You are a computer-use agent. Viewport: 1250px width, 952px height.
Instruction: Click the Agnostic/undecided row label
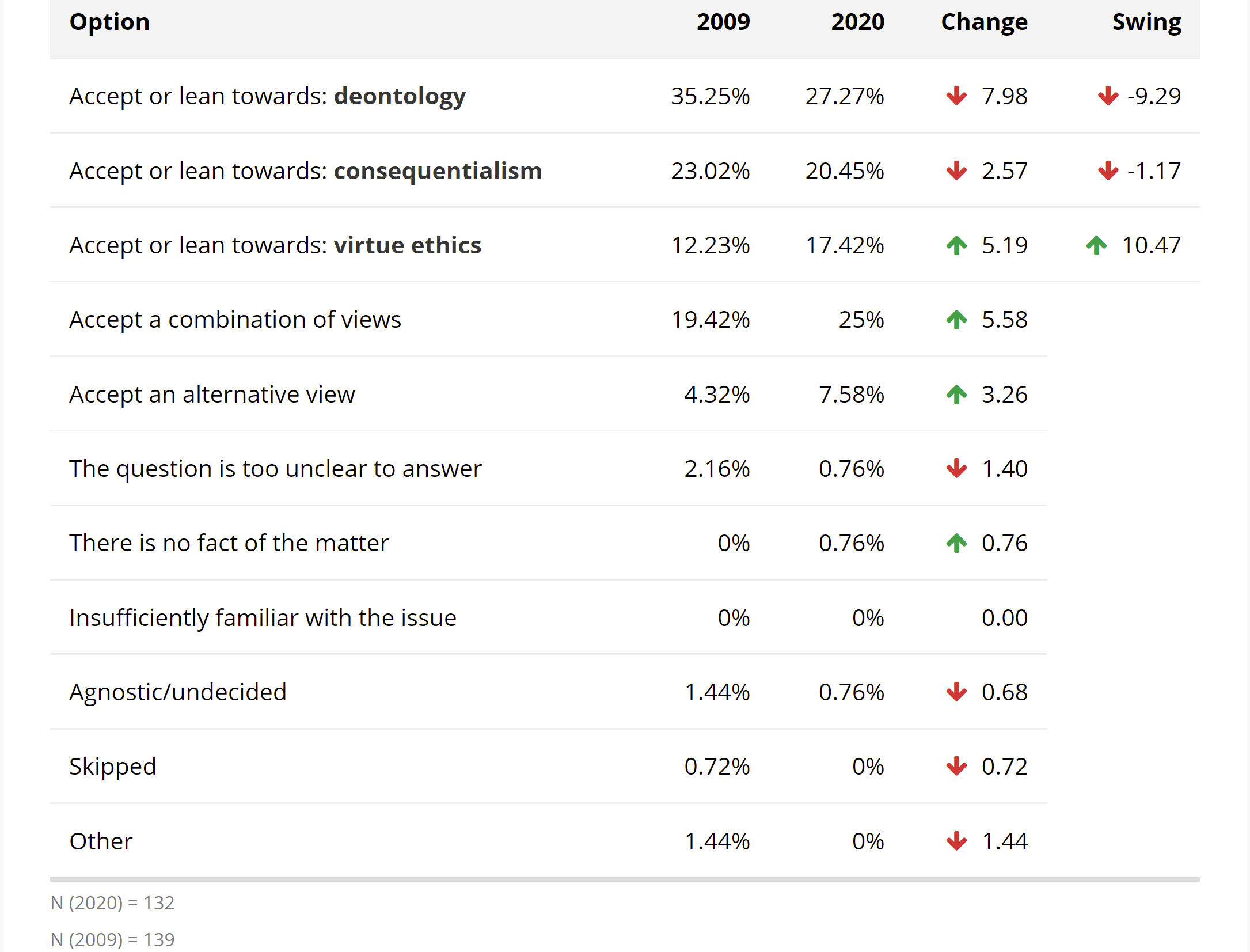coord(178,692)
